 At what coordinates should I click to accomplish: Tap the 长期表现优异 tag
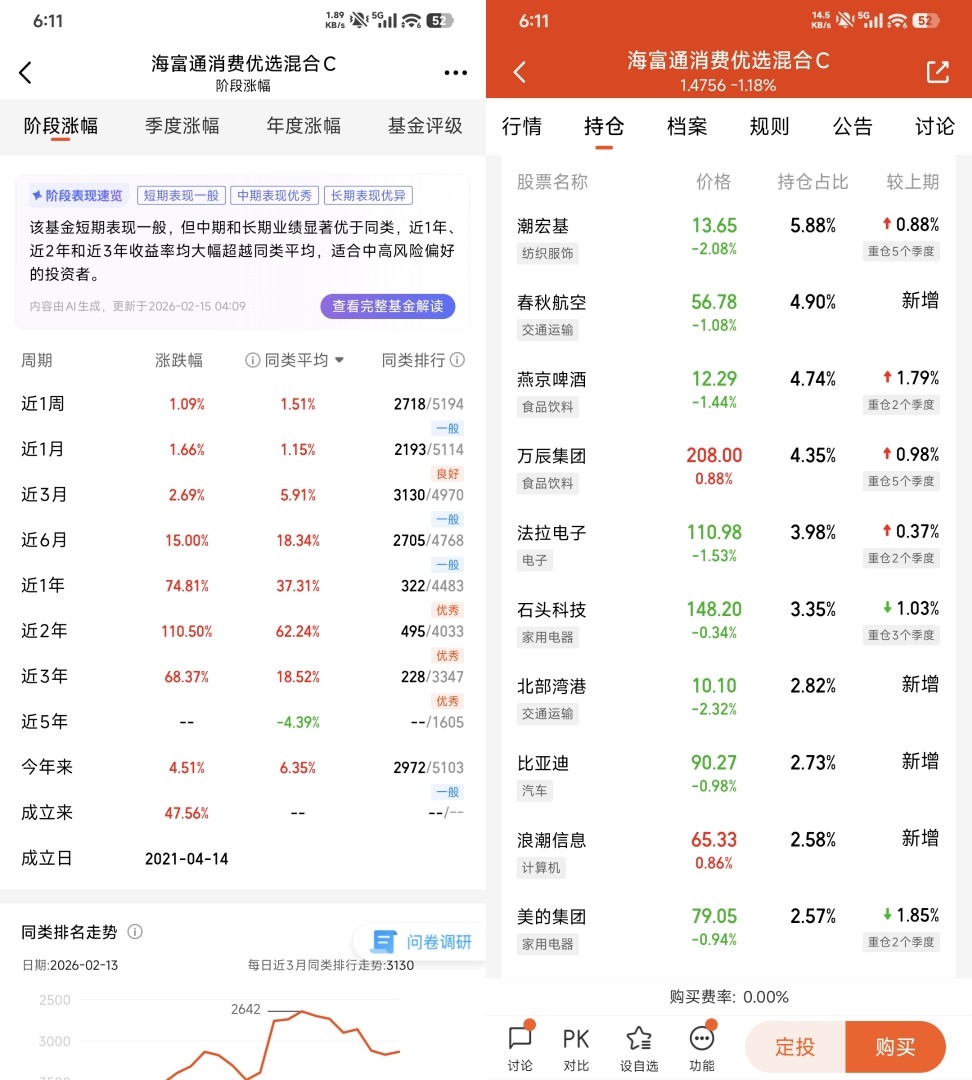(x=369, y=196)
